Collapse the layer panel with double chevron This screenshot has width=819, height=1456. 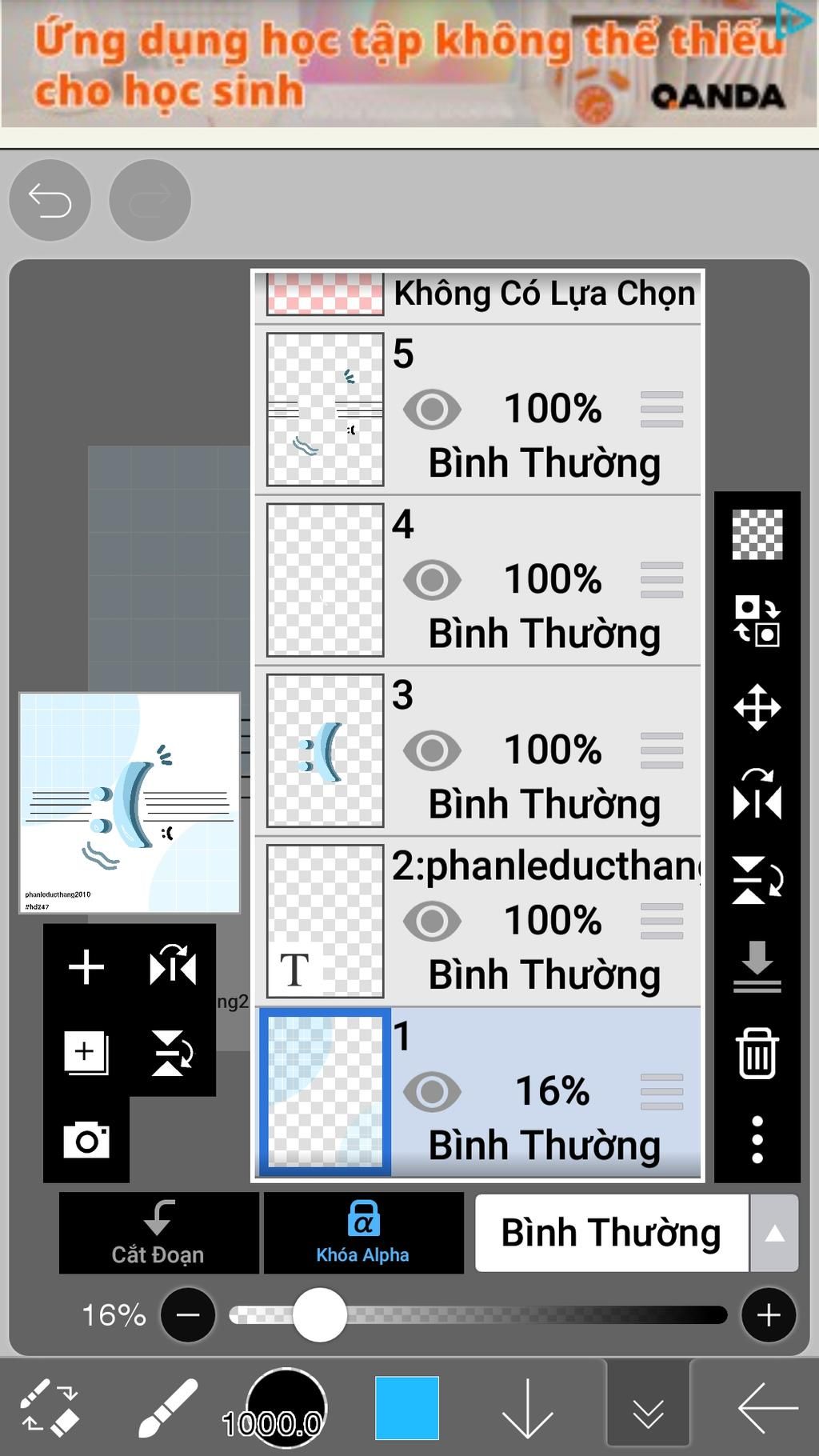point(648,1413)
